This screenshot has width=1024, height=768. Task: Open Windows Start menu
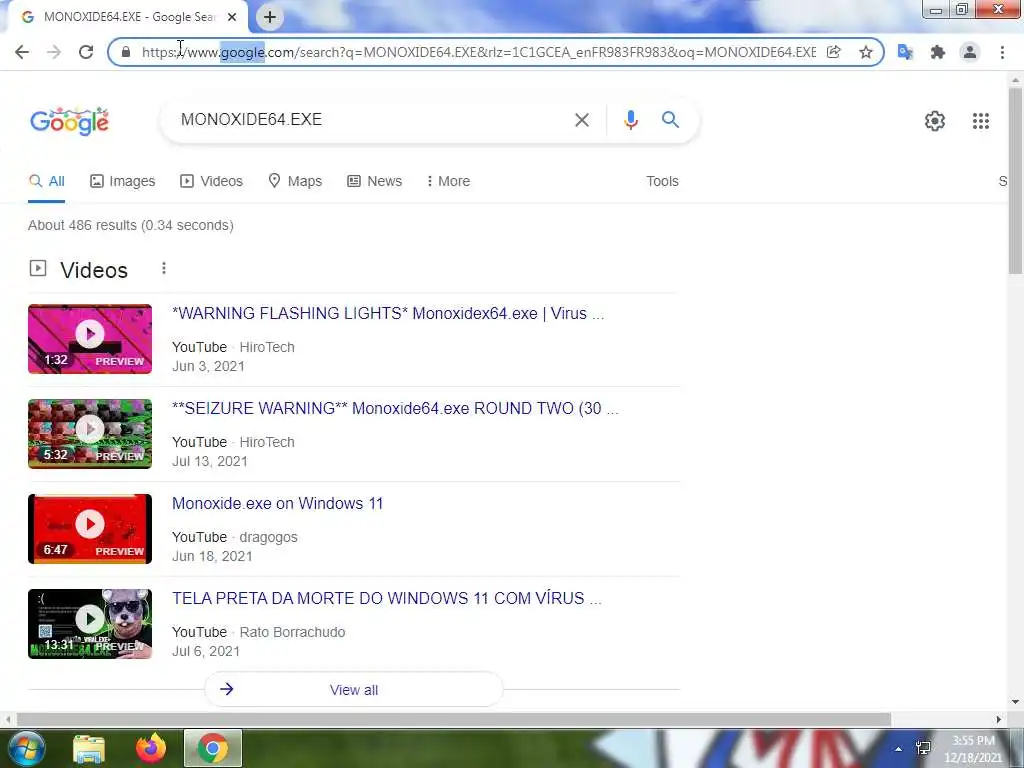(x=27, y=748)
